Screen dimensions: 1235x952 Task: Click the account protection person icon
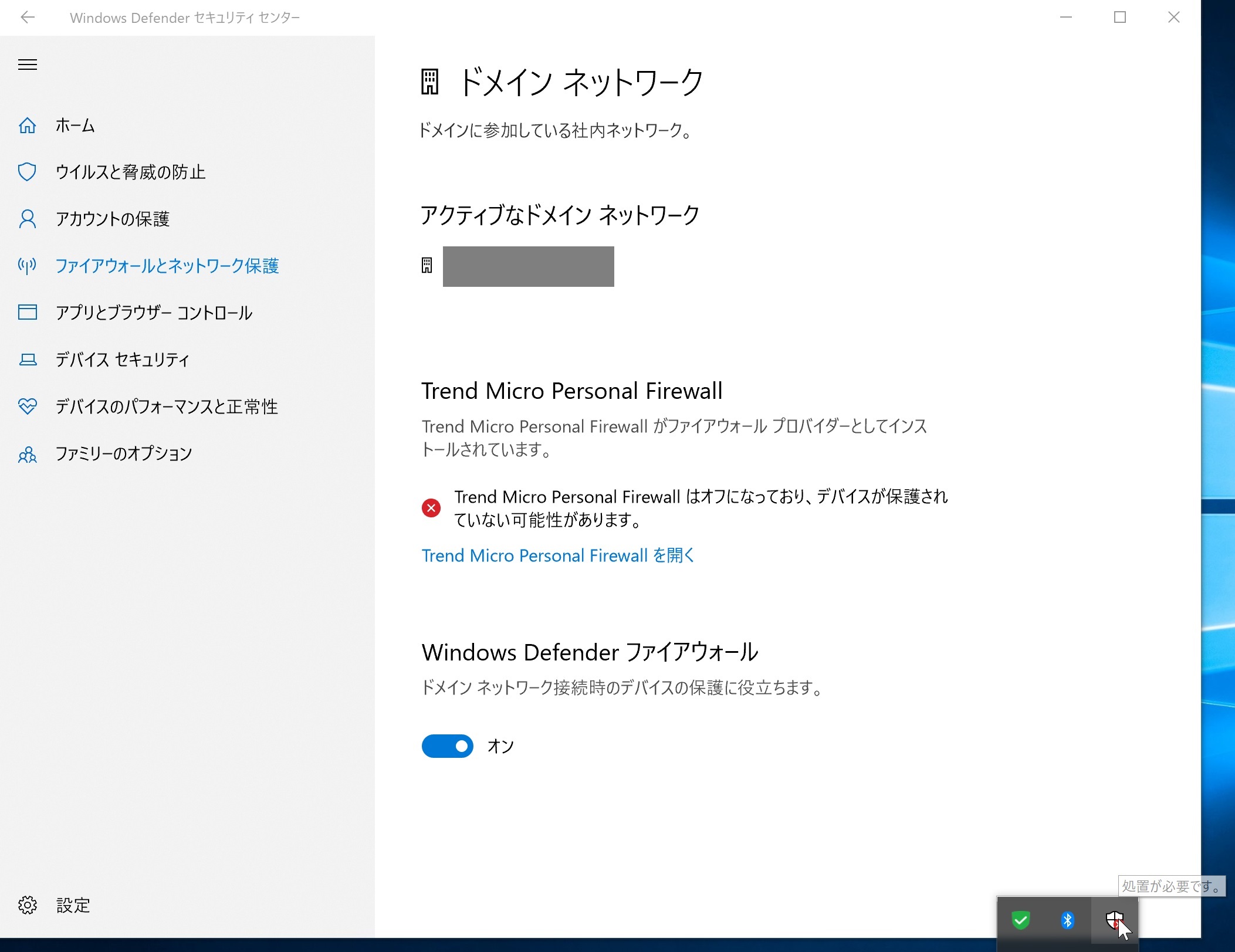[x=28, y=219]
